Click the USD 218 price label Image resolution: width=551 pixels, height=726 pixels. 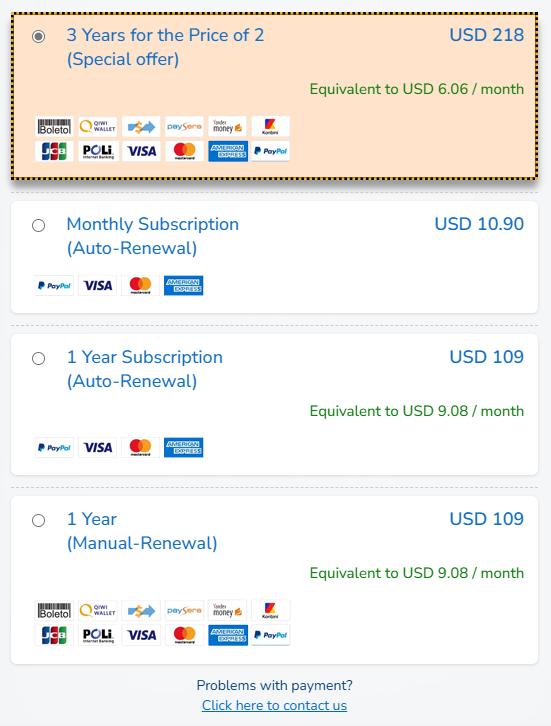pyautogui.click(x=487, y=35)
